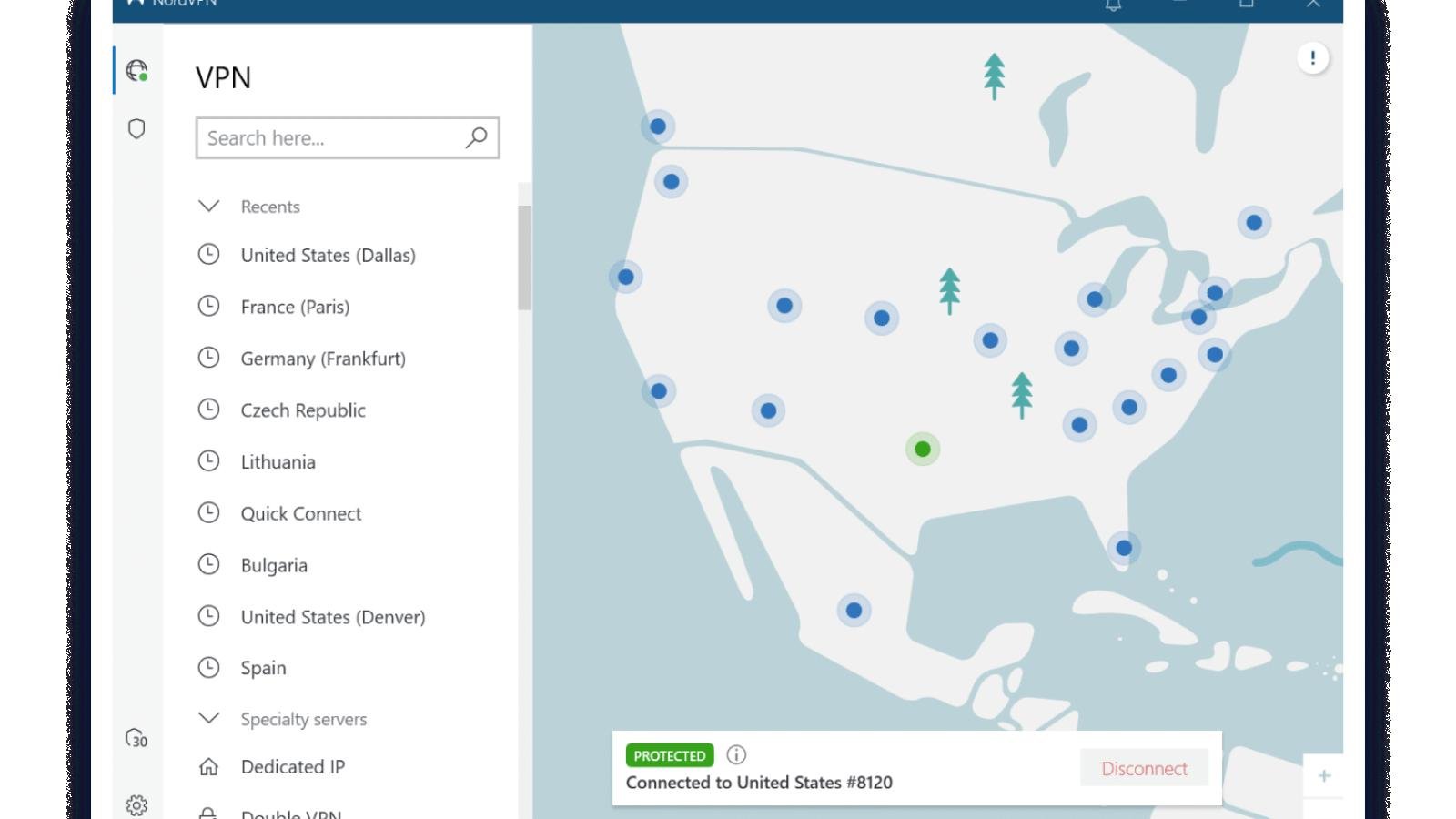Click the PROTECTED status badge
This screenshot has height=819, width=1456.
670,755
